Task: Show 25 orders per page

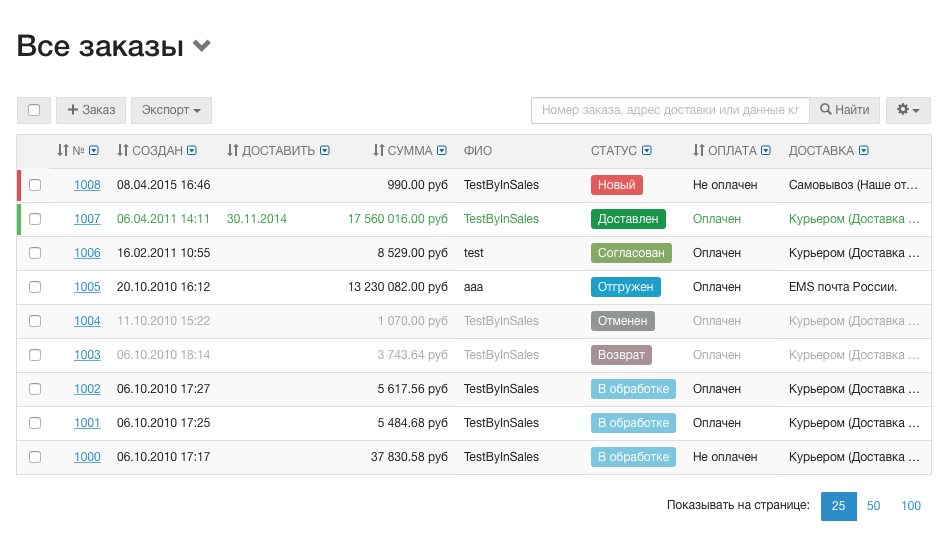Action: pyautogui.click(x=838, y=506)
